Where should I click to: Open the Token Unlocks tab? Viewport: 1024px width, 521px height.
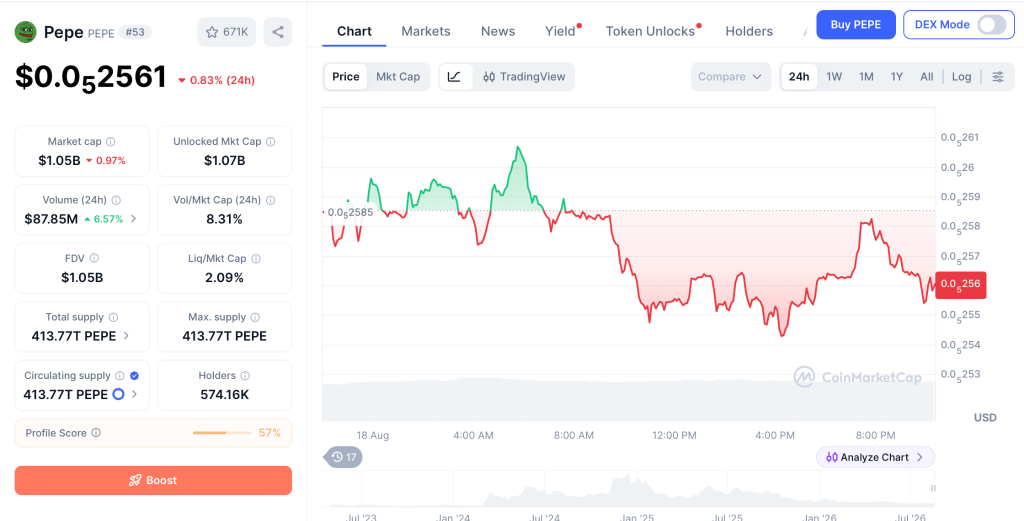click(x=650, y=31)
